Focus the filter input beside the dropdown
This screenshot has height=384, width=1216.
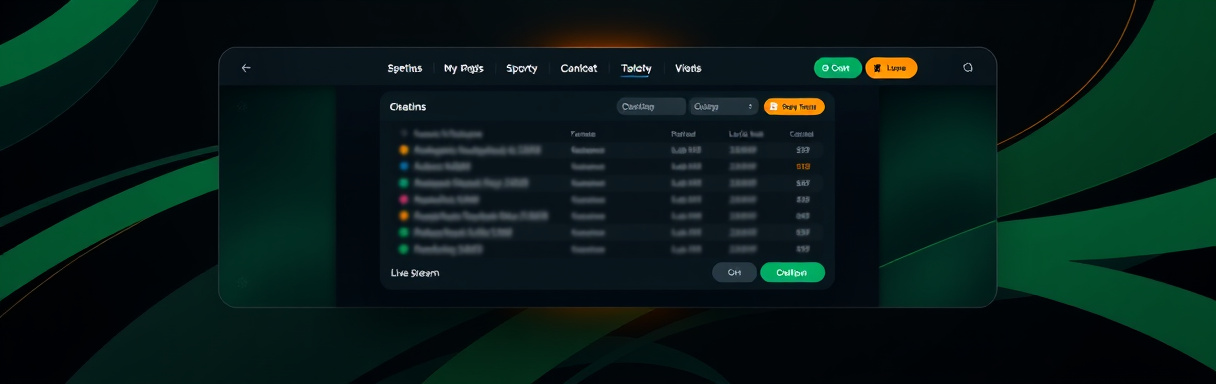pyautogui.click(x=651, y=106)
